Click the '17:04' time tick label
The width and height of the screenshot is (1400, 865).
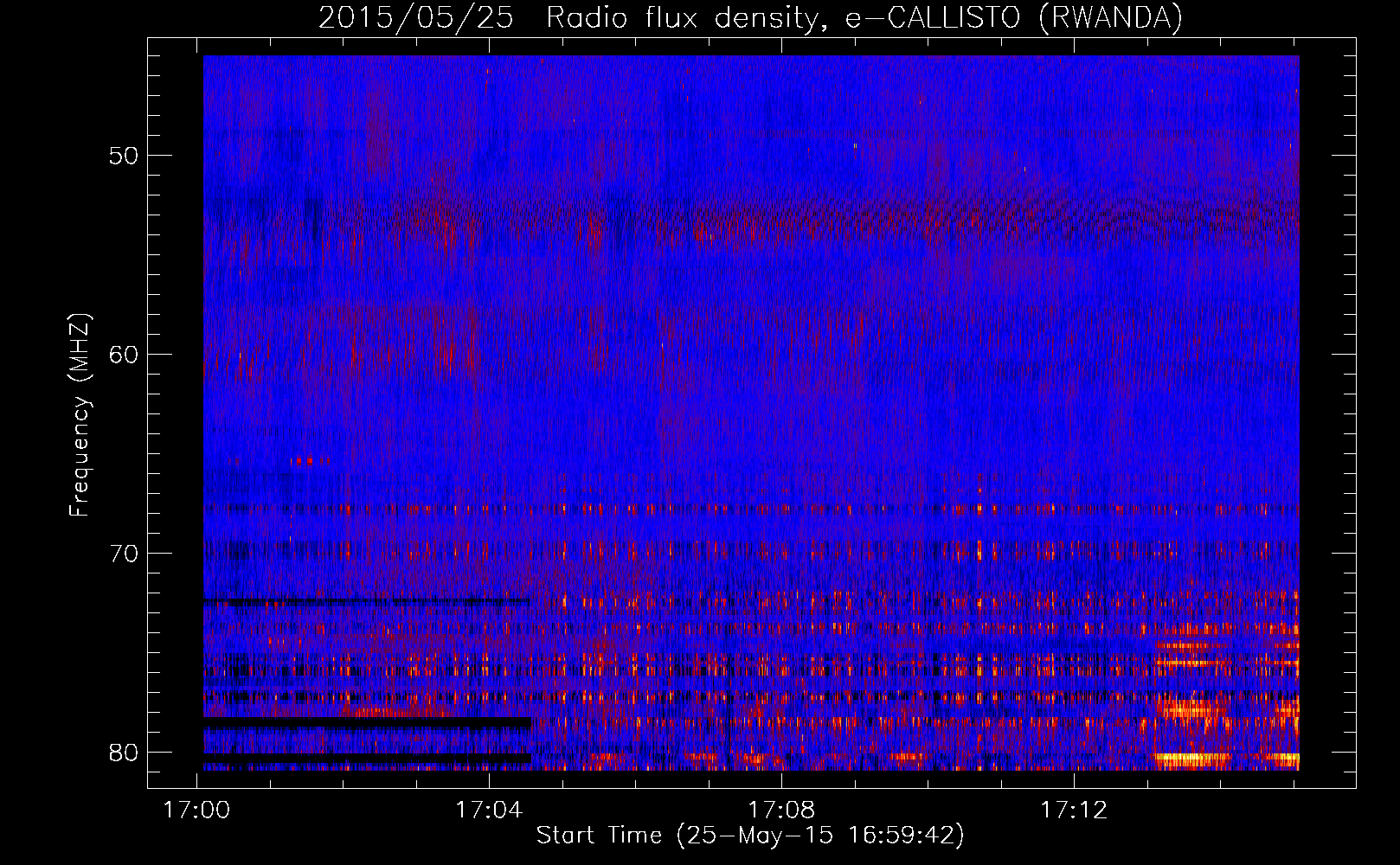click(489, 810)
